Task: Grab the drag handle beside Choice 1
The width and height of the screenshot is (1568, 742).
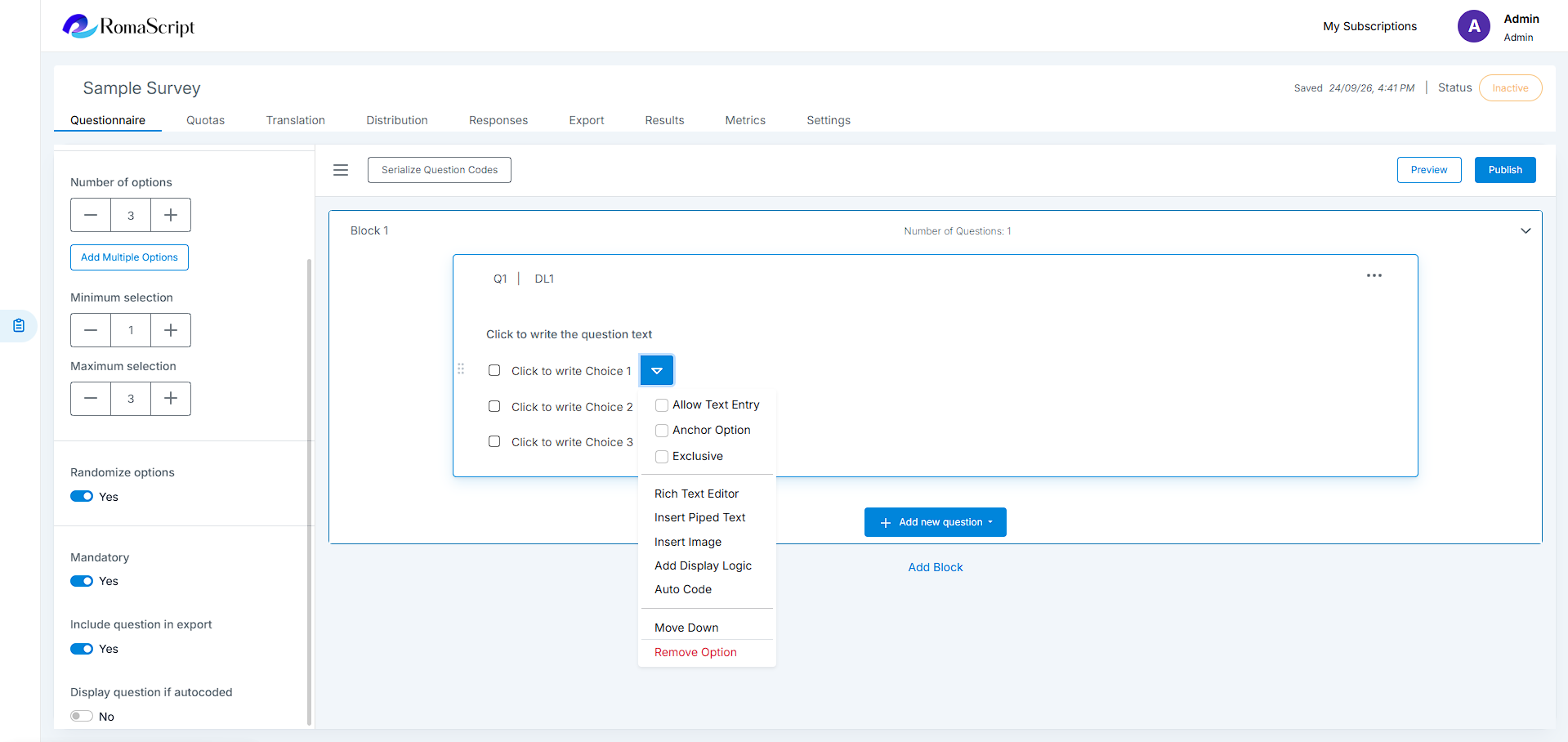Action: click(x=461, y=369)
